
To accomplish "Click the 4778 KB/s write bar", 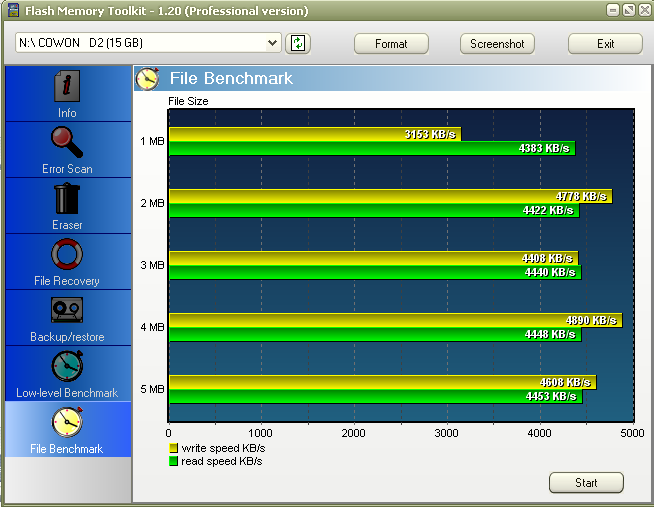I will [x=390, y=196].
